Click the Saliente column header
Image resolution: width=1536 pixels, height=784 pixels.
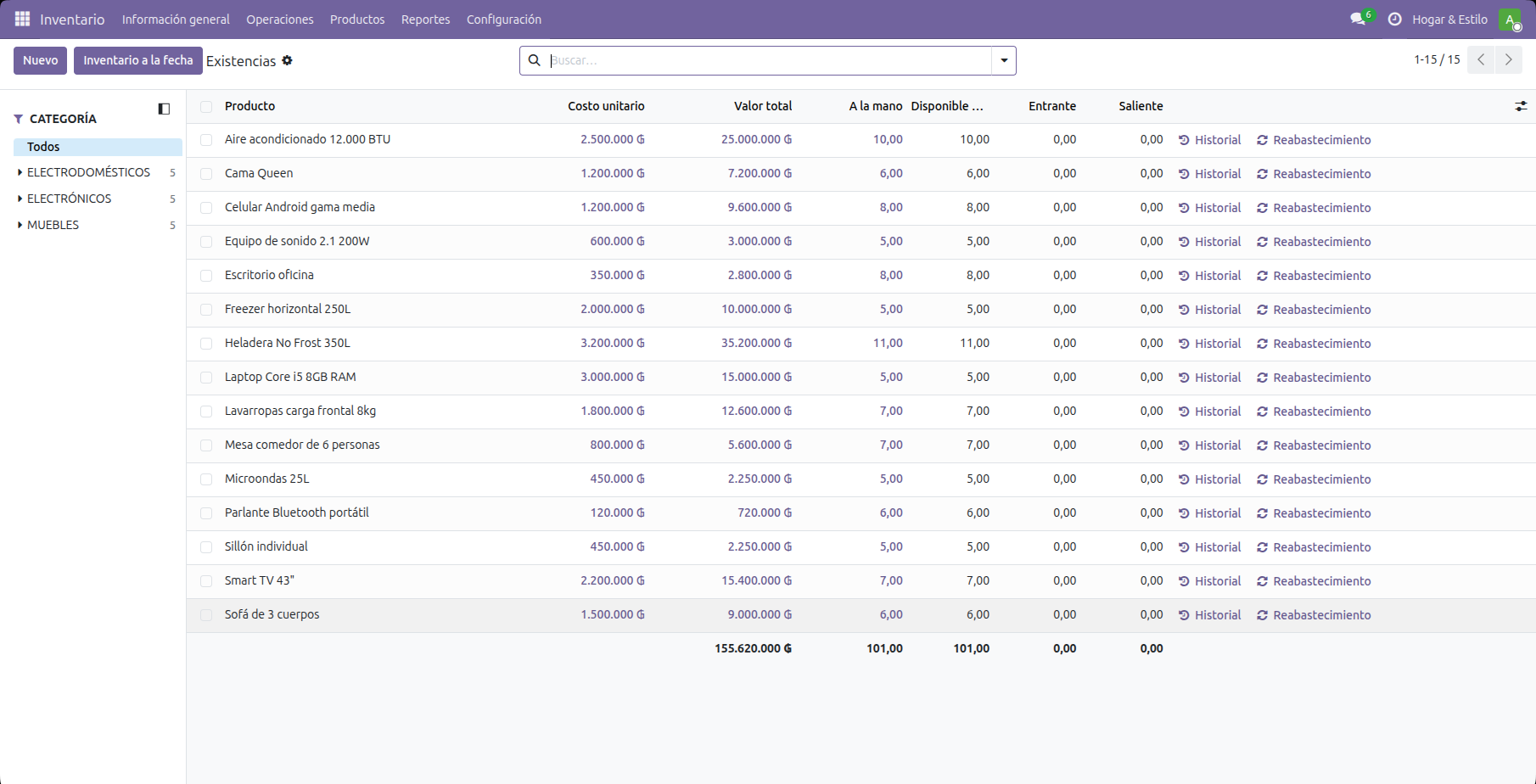click(1141, 106)
